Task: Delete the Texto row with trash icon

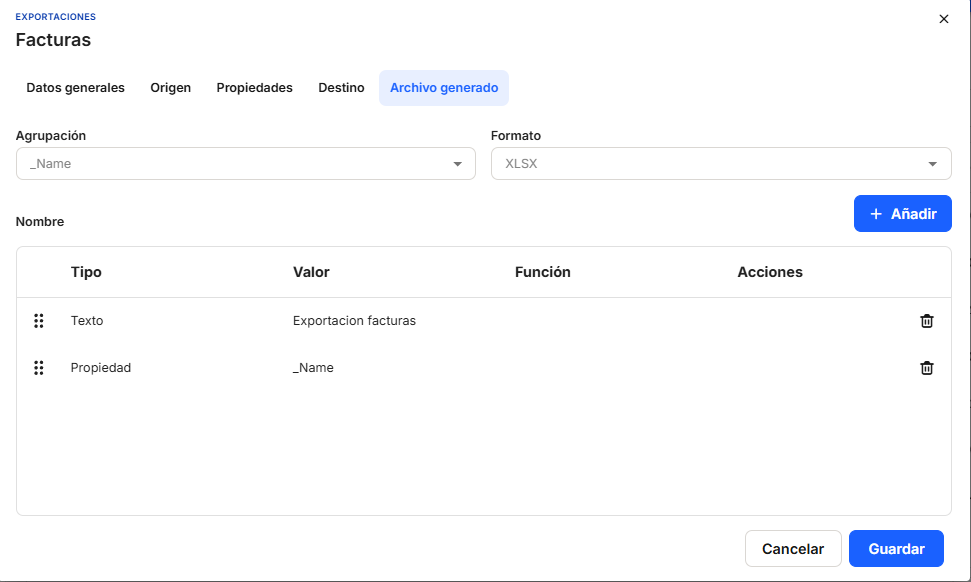Action: click(x=926, y=321)
